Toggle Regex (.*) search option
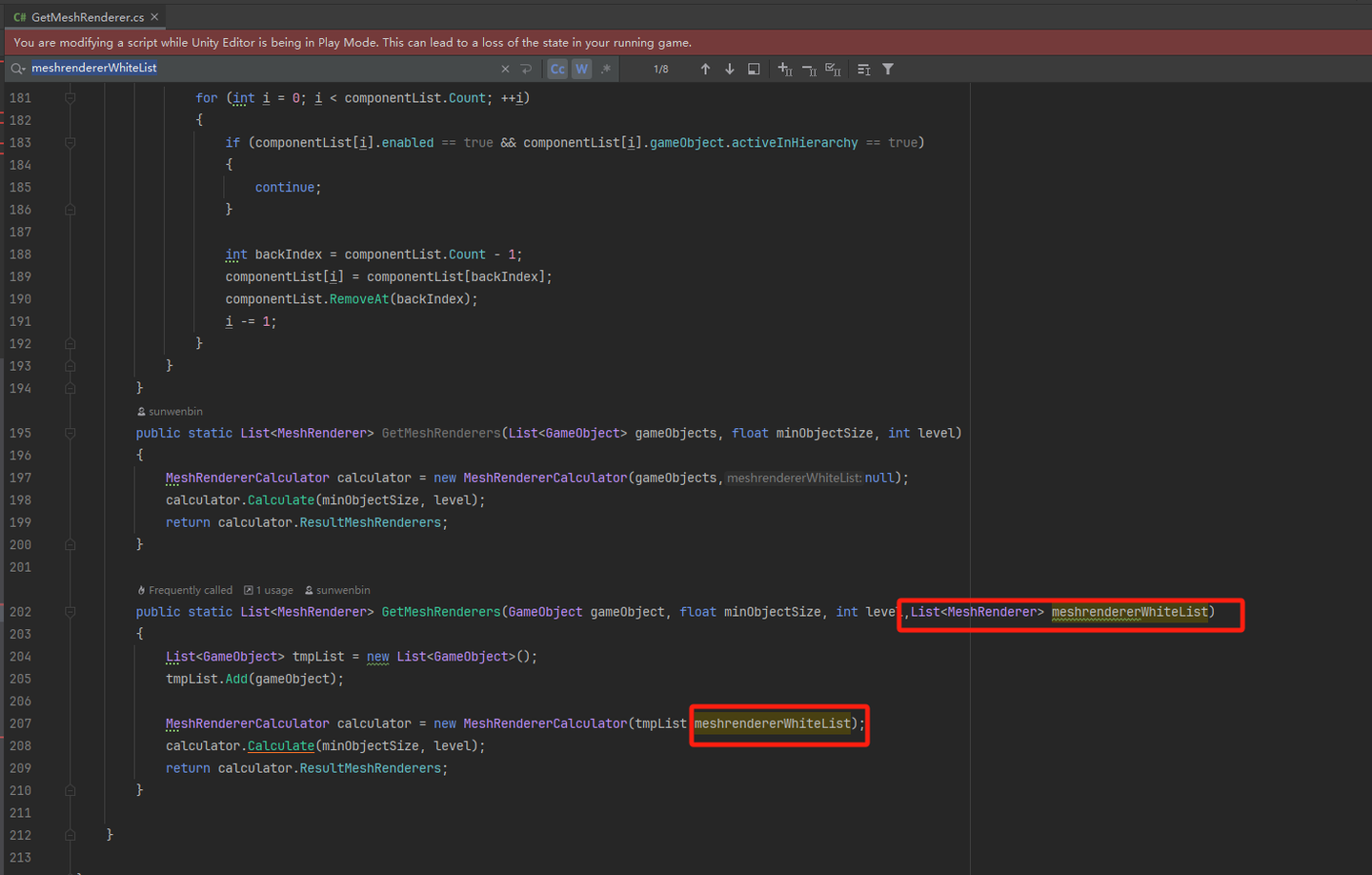 [x=605, y=69]
